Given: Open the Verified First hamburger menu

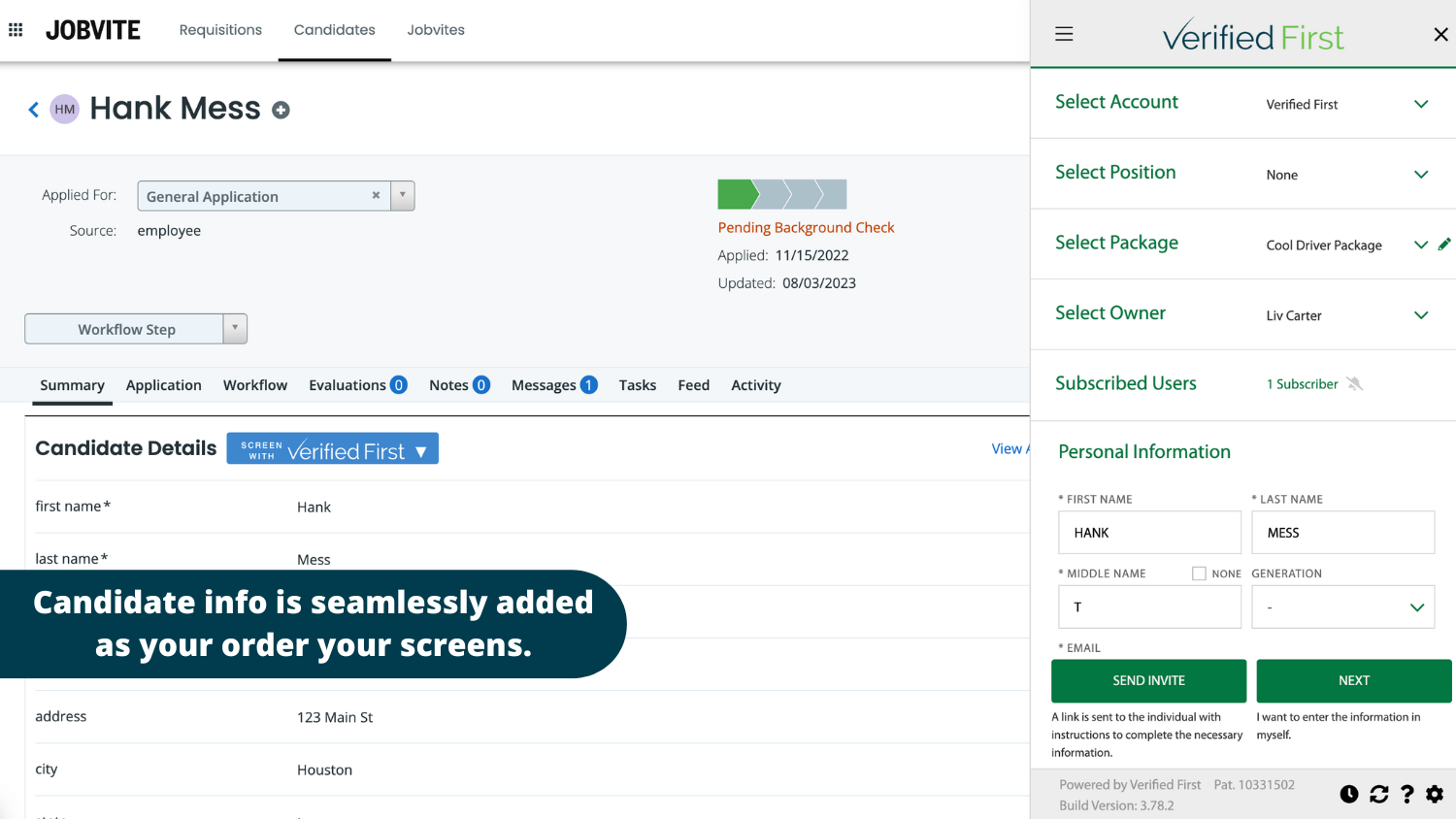Looking at the screenshot, I should (1064, 34).
